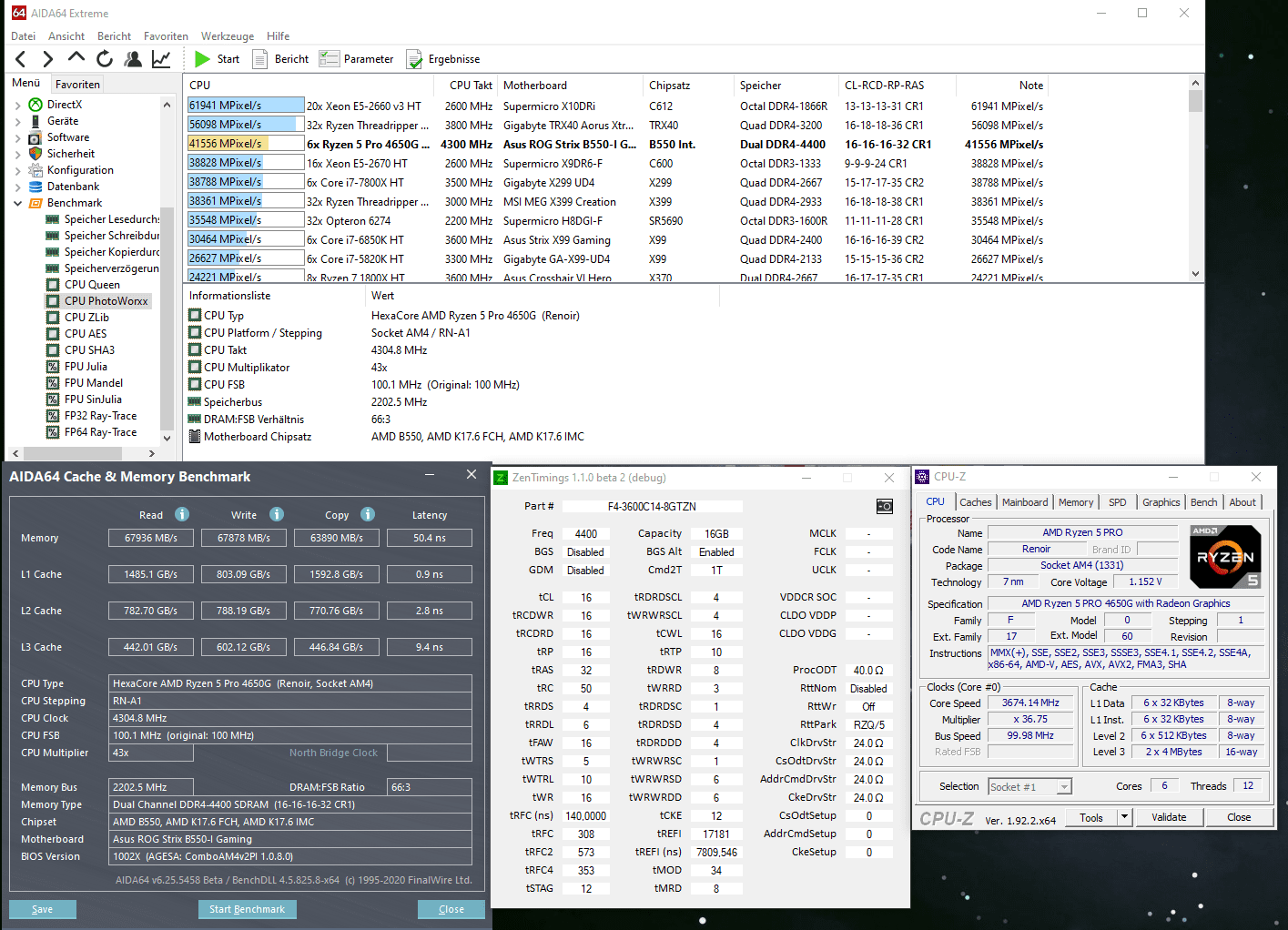Click results list vertical scrollbar down arrow
Screen dimensions: 1288x930
(x=1195, y=273)
